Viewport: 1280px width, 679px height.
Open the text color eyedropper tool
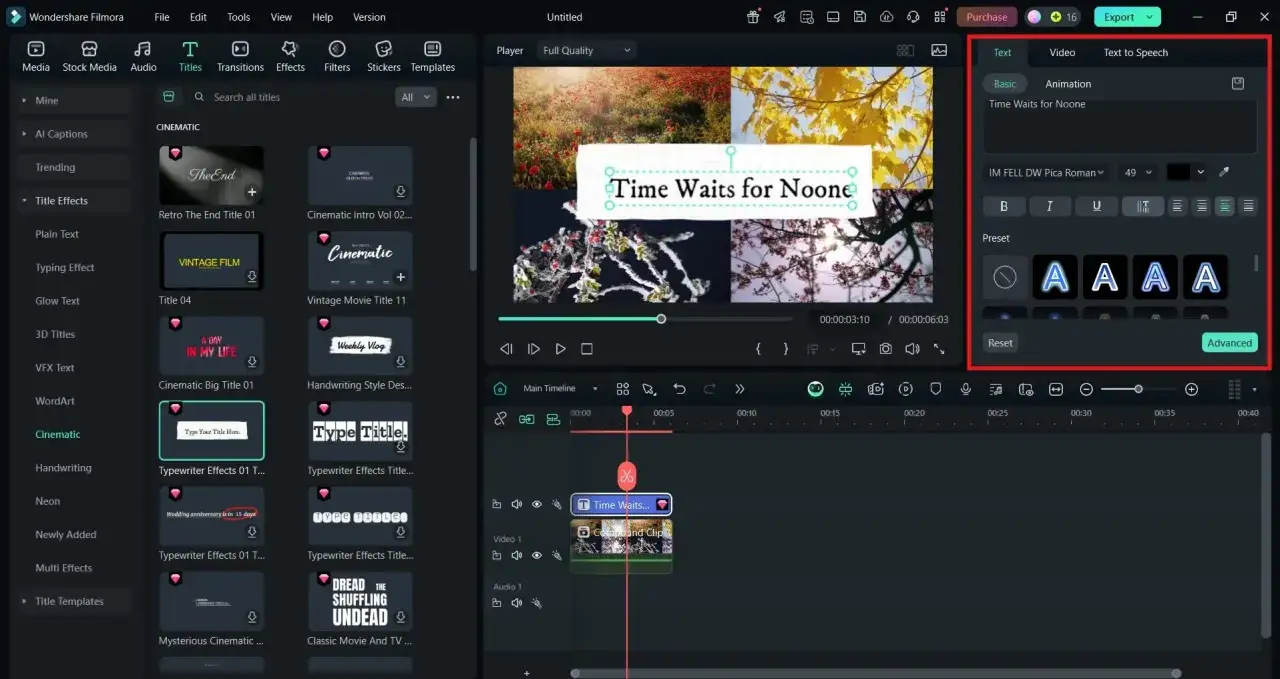[1223, 172]
